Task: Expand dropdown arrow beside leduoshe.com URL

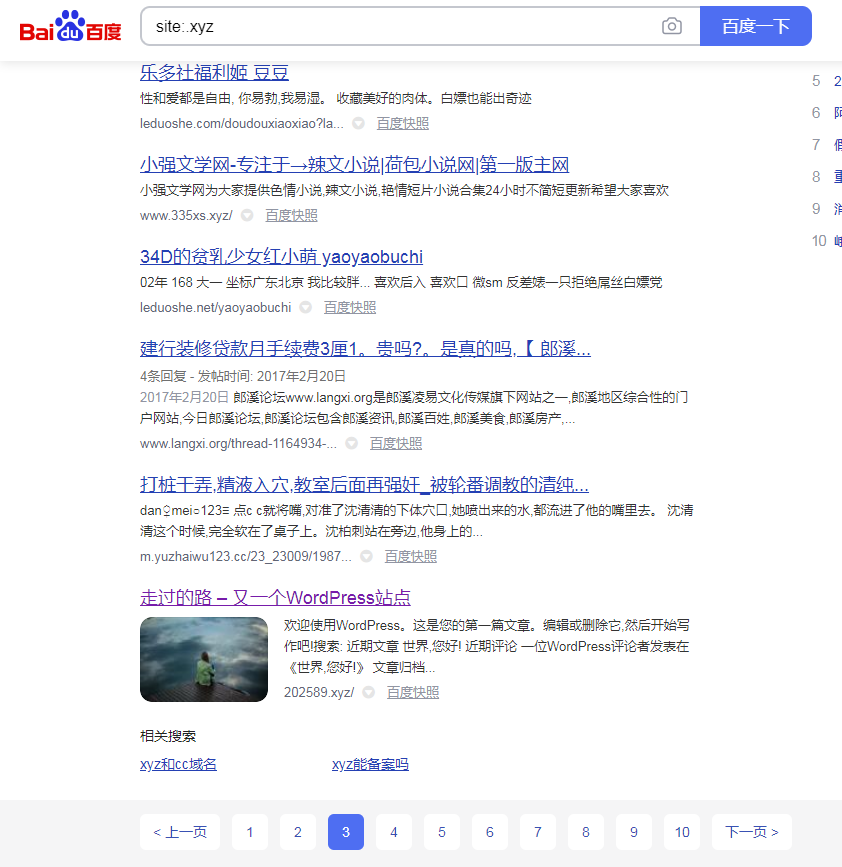Action: click(358, 123)
